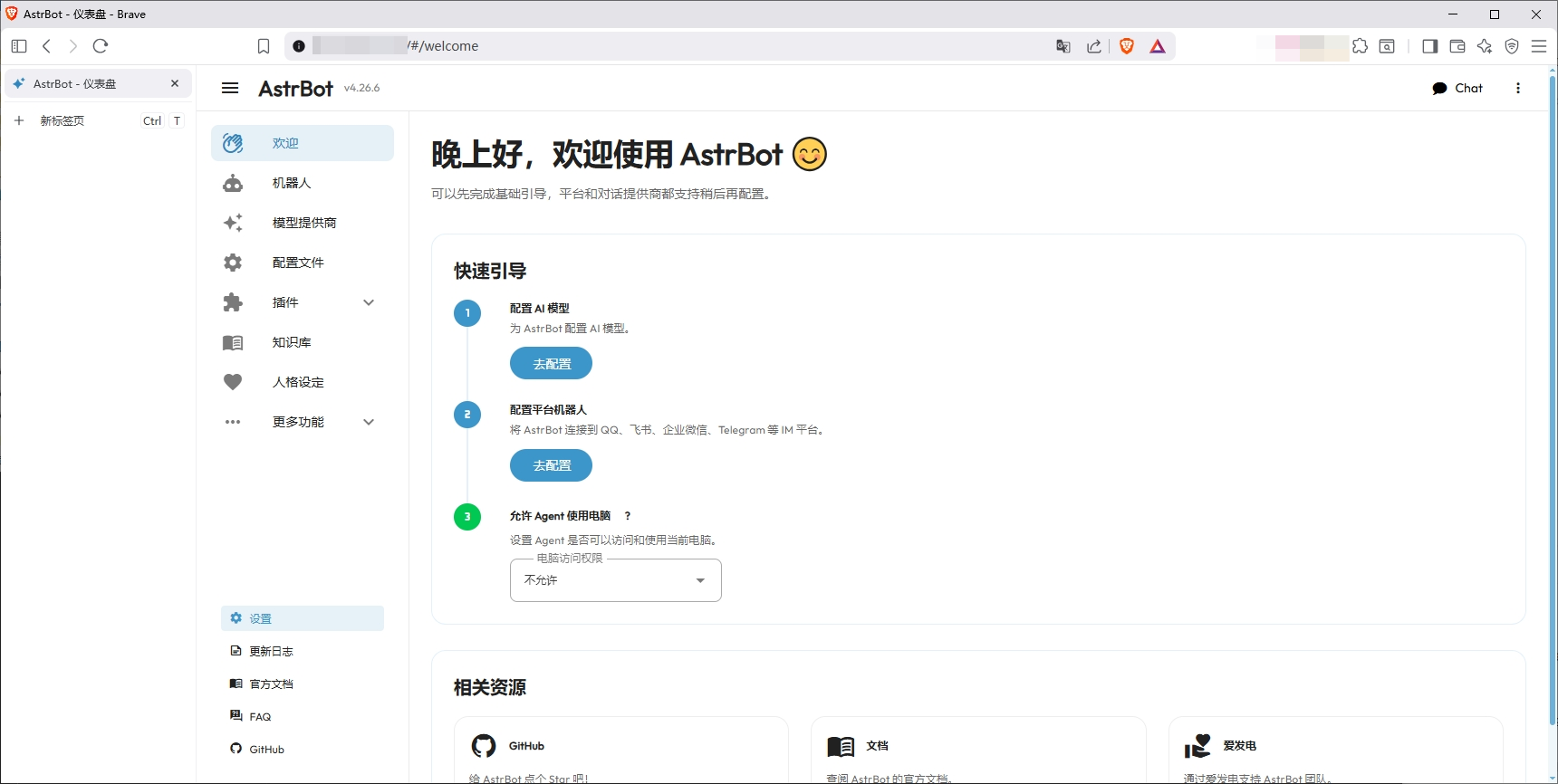The width and height of the screenshot is (1558, 784).
Task: Click the 快速引导 heading
Action: [490, 271]
